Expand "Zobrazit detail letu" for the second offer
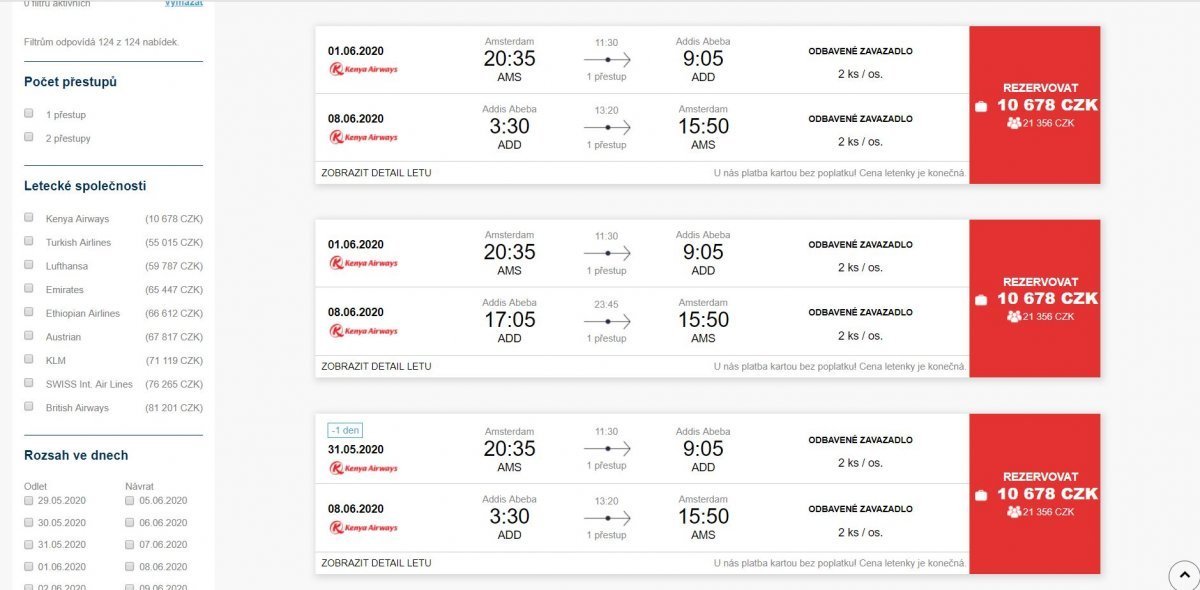Viewport: 1200px width, 590px height. pyautogui.click(x=377, y=367)
